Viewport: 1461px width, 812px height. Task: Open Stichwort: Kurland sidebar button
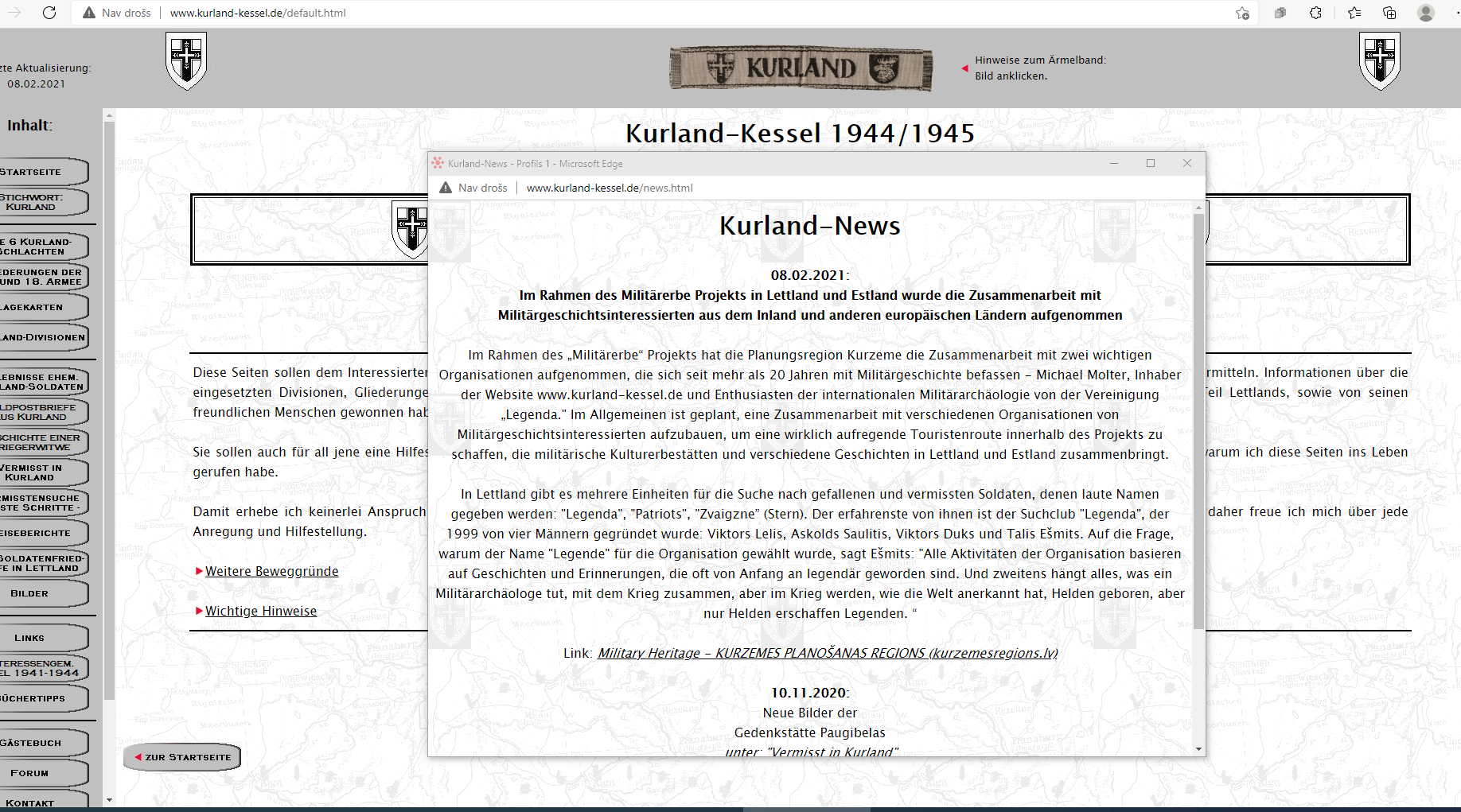(x=43, y=202)
